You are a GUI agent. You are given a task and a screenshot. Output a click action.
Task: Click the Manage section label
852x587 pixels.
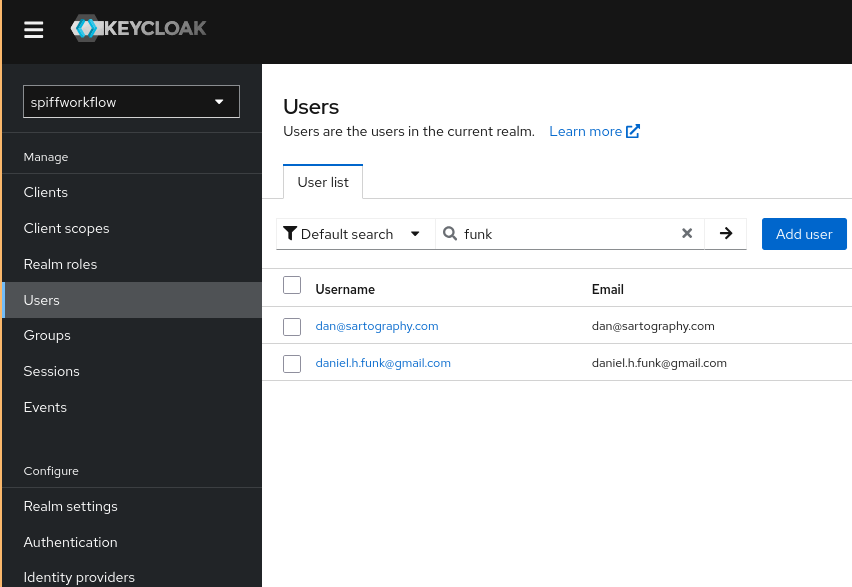click(x=46, y=157)
